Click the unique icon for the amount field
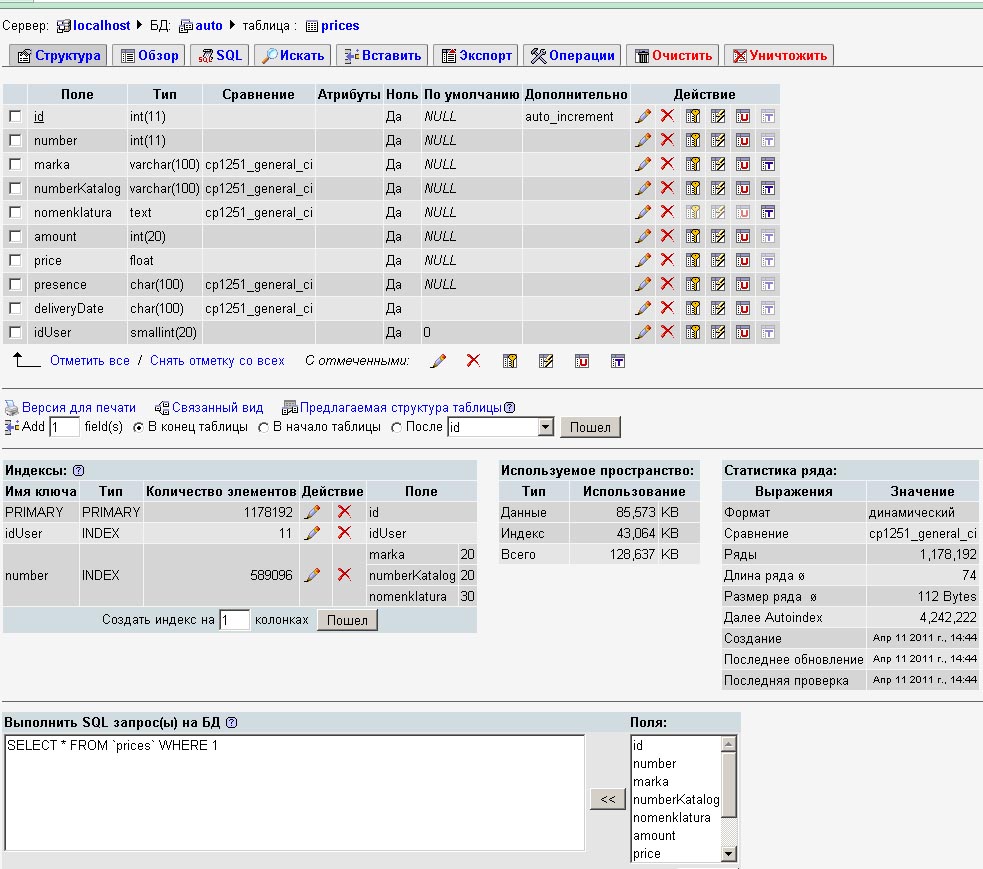The image size is (983, 869). coord(744,236)
